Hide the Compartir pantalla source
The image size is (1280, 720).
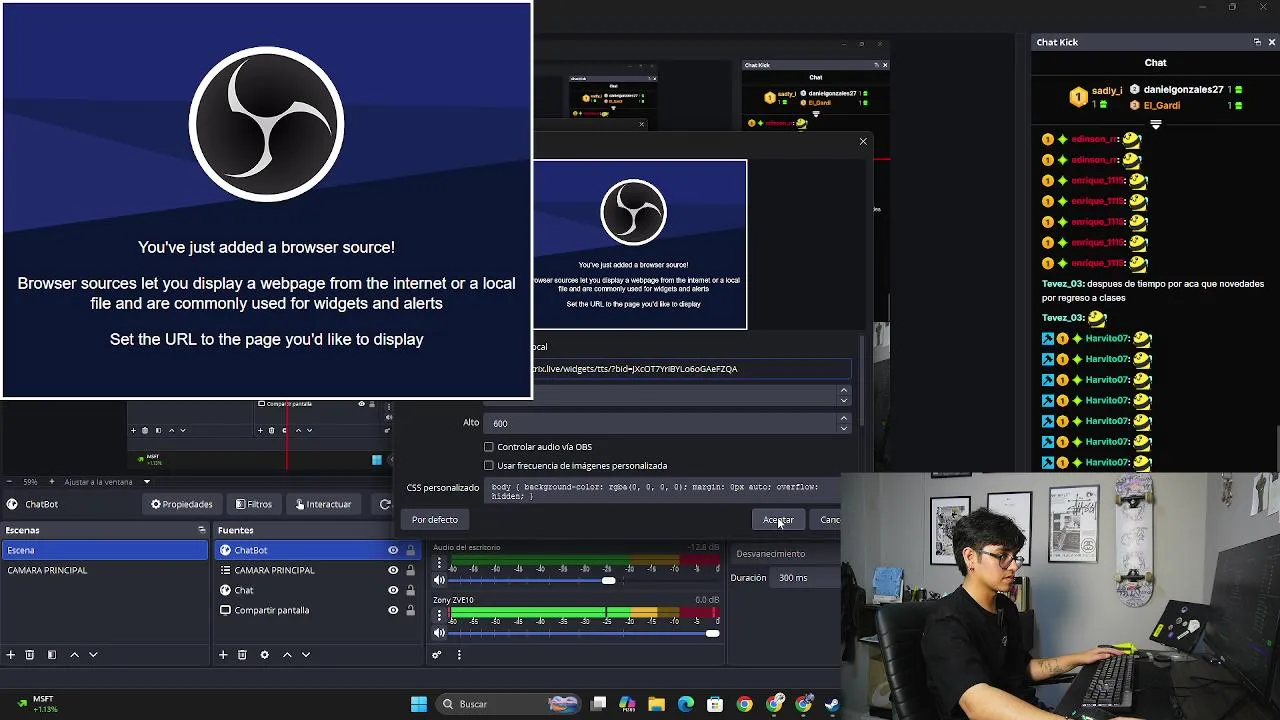[393, 610]
